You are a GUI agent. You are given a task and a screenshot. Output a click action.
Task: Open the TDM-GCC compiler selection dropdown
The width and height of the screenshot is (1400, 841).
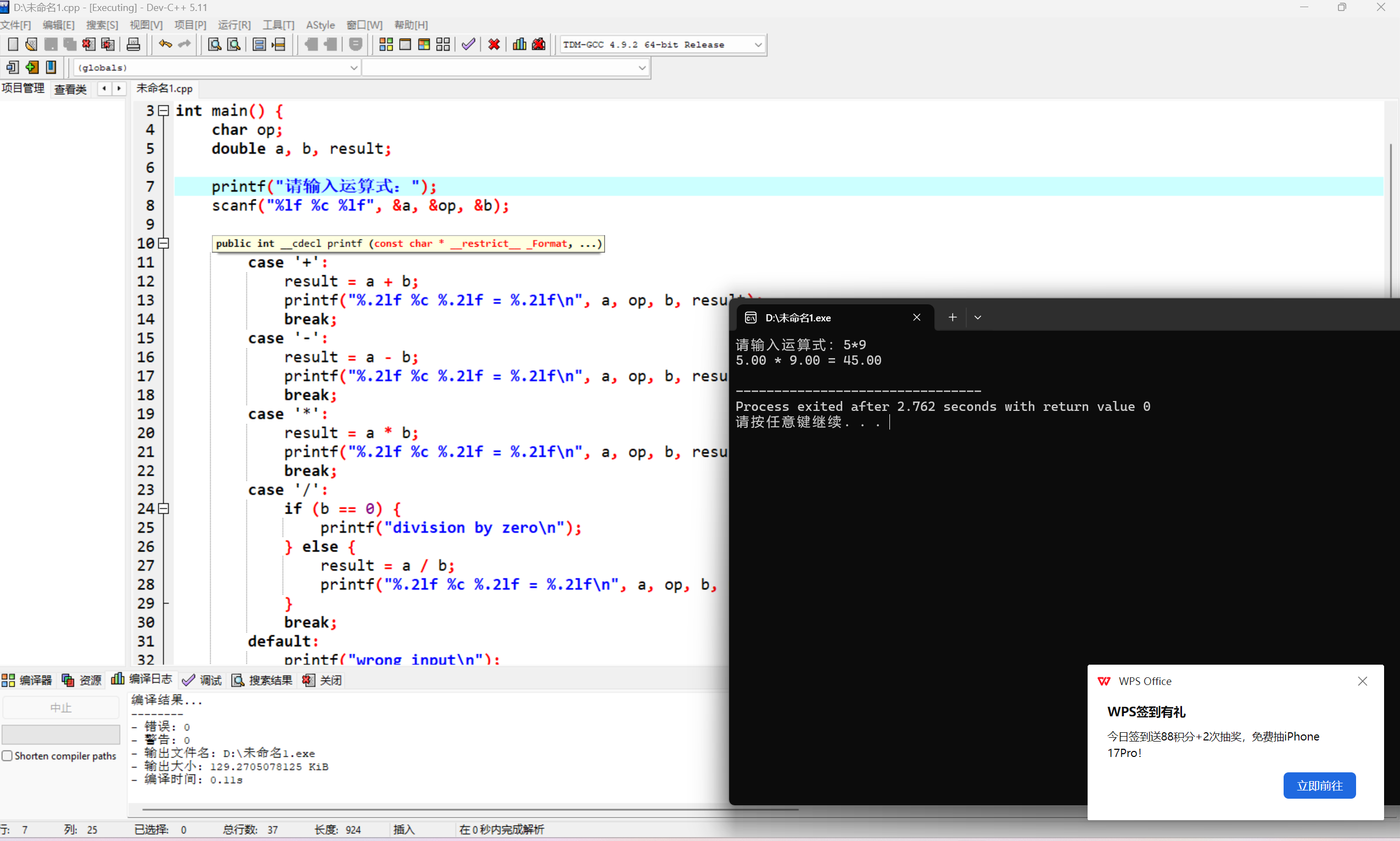758,45
